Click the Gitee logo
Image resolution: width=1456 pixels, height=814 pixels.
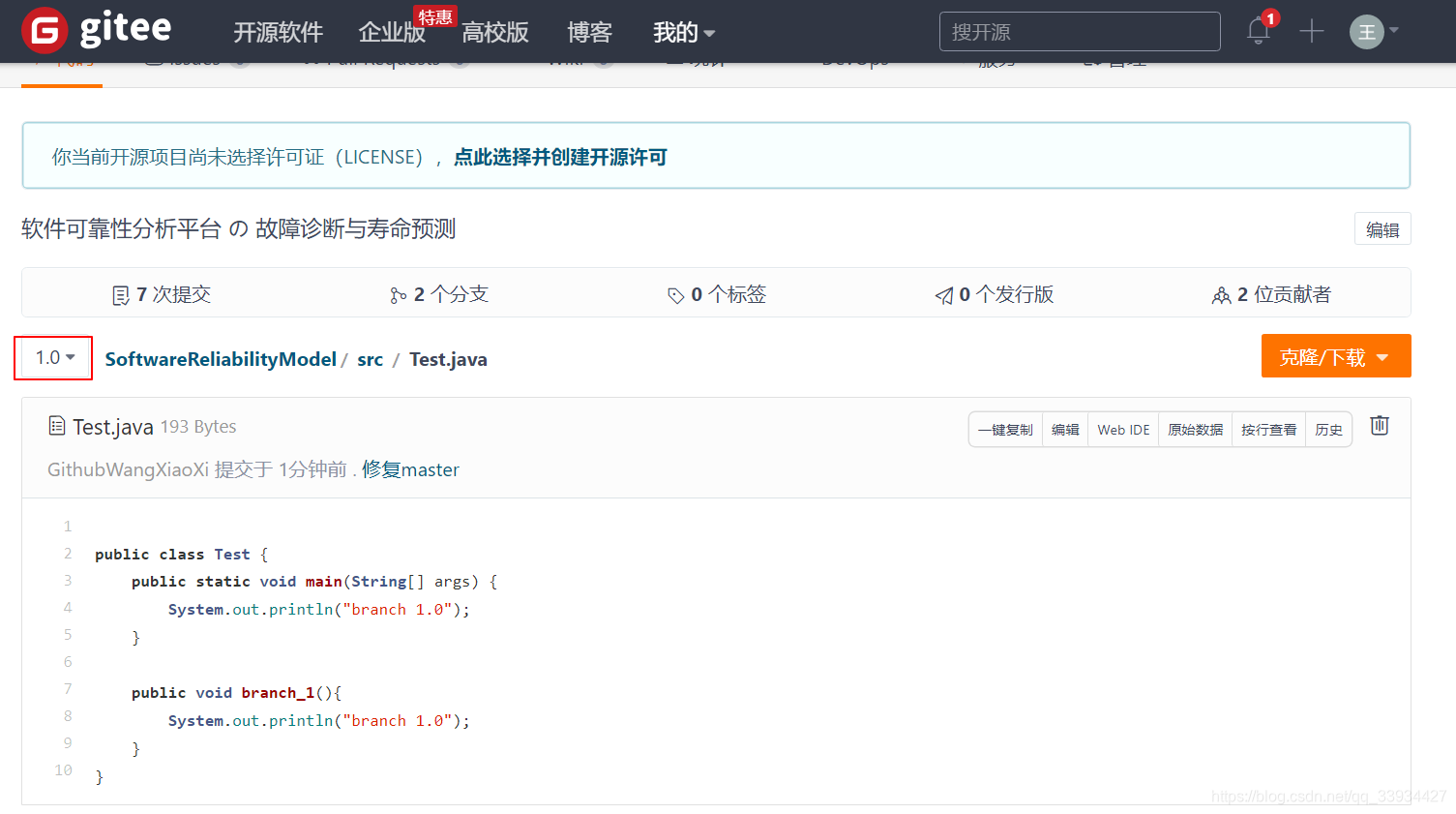pyautogui.click(x=96, y=30)
